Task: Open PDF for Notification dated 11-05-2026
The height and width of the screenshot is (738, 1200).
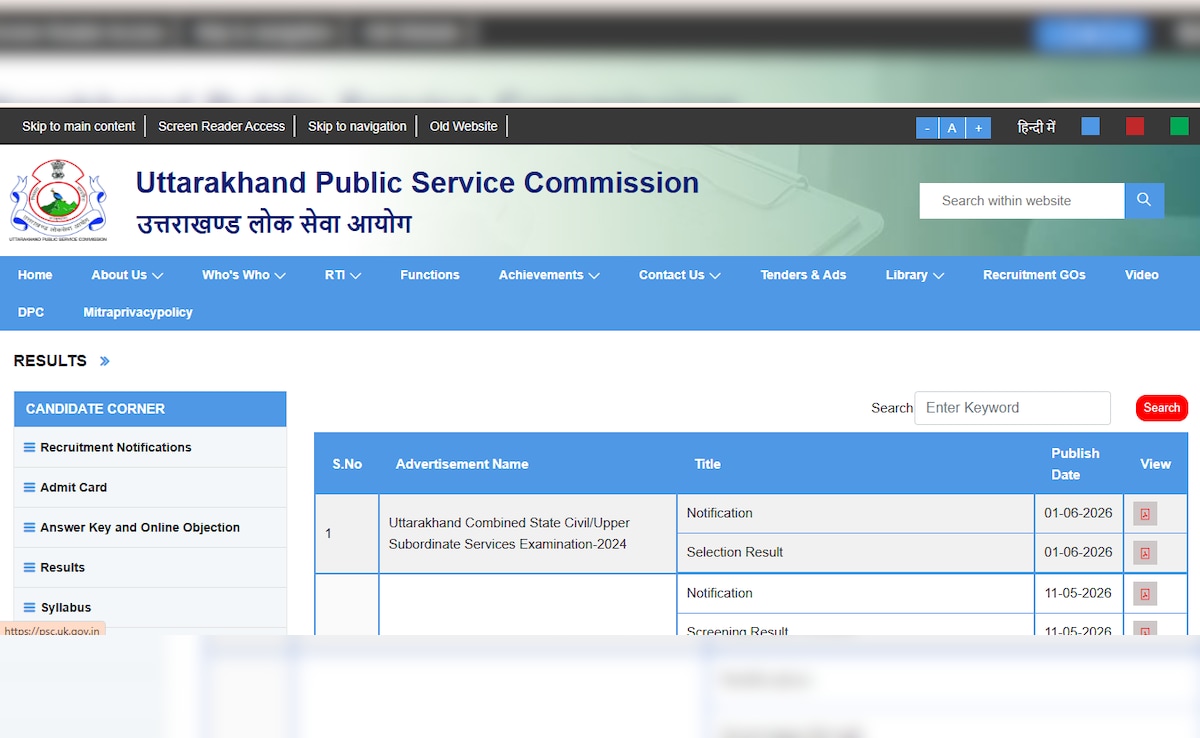Action: coord(1145,594)
